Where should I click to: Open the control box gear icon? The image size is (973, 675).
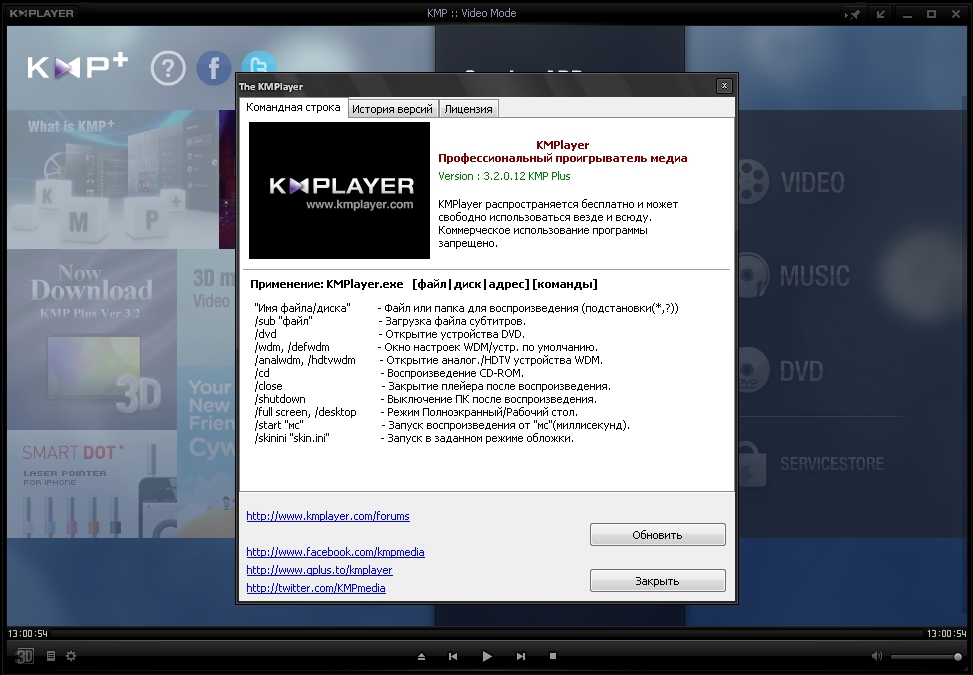click(71, 656)
